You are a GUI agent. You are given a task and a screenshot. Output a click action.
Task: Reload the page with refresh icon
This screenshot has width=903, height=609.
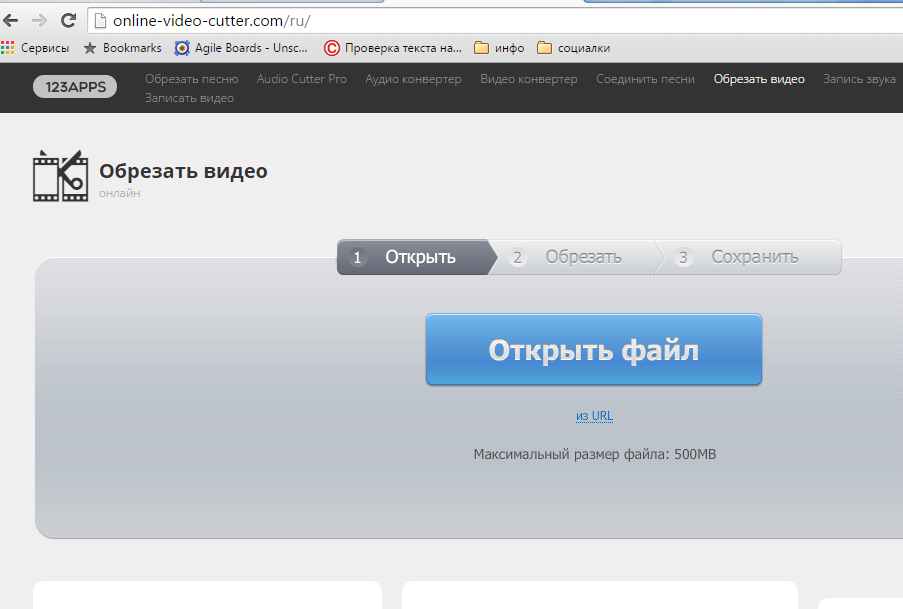point(69,21)
